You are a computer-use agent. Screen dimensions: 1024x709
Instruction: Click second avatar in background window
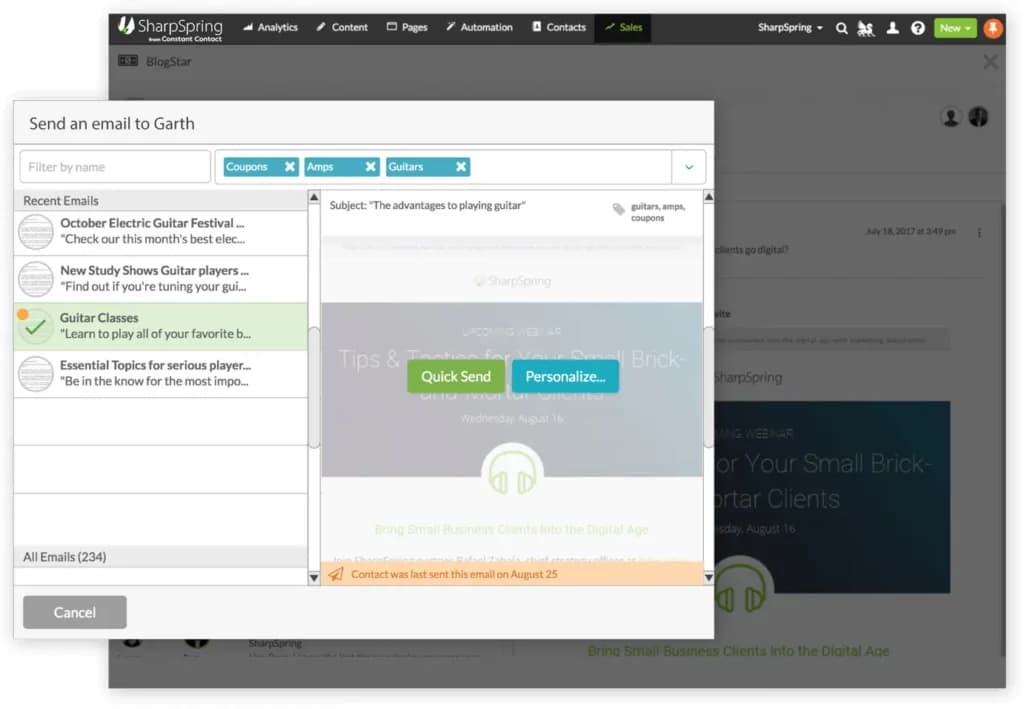coord(978,117)
